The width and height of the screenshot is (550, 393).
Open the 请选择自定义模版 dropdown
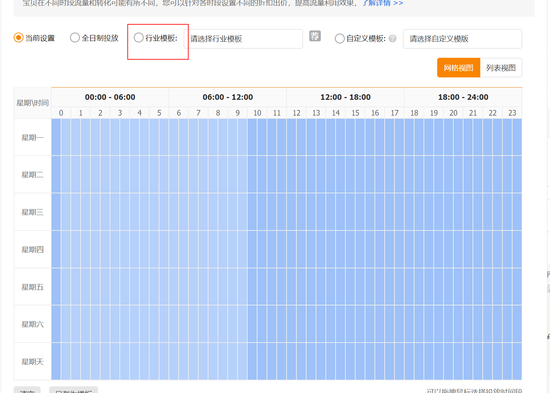[462, 39]
